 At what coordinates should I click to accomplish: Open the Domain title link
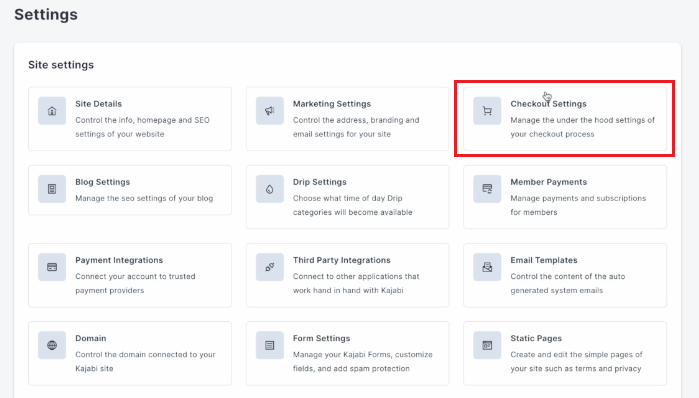click(90, 338)
